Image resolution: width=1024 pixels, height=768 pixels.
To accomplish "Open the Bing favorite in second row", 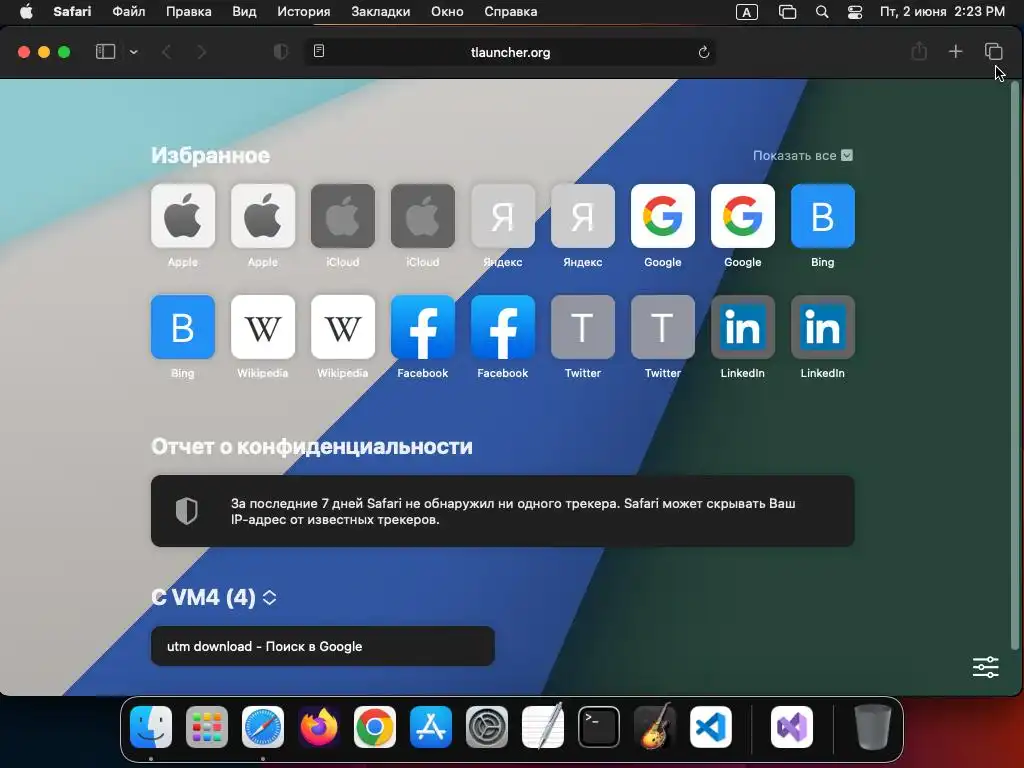I will coord(183,327).
